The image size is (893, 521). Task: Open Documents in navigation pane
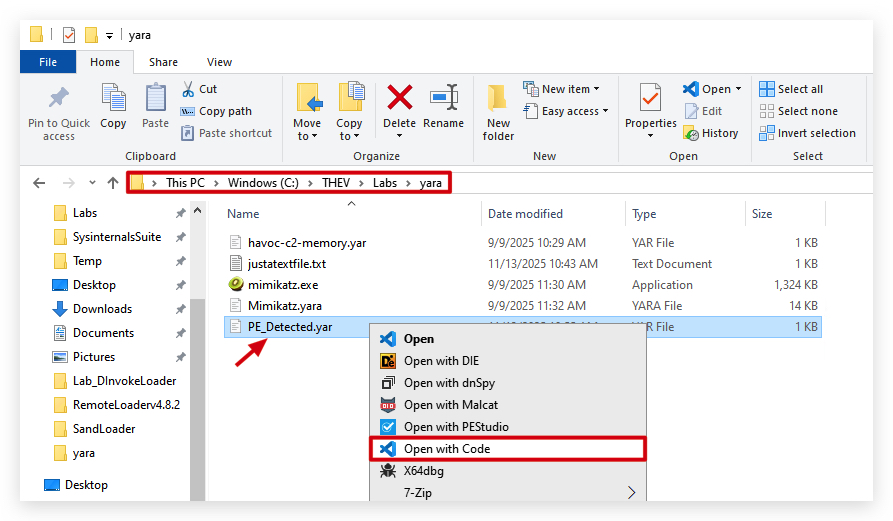(103, 333)
